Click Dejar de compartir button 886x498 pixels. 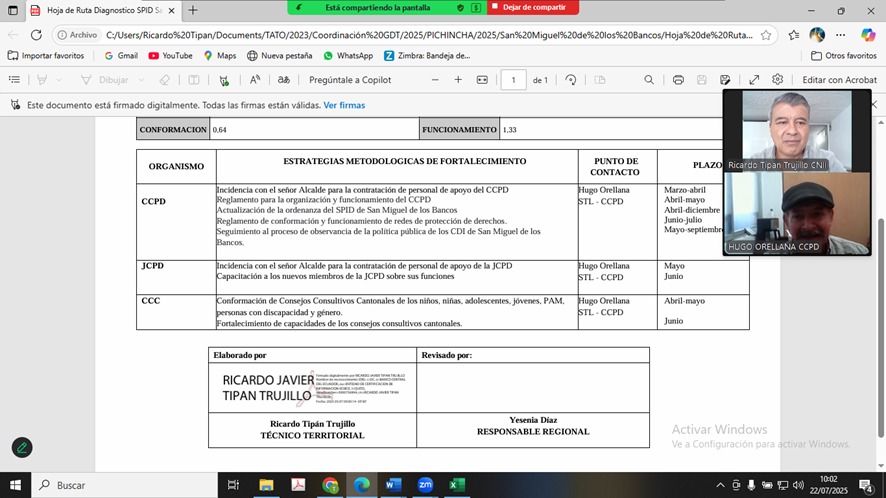coord(533,7)
